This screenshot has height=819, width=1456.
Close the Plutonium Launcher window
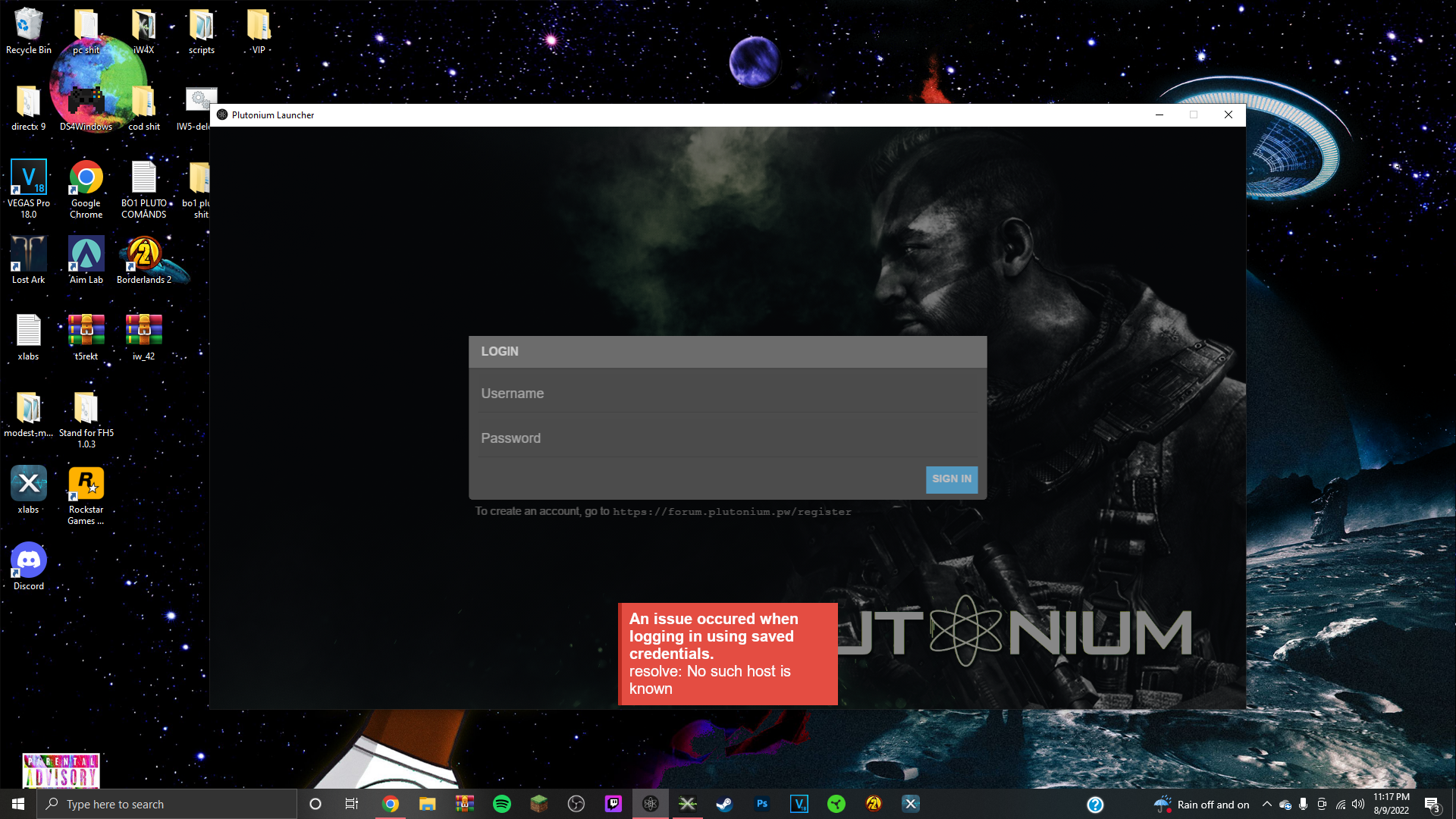click(1228, 114)
